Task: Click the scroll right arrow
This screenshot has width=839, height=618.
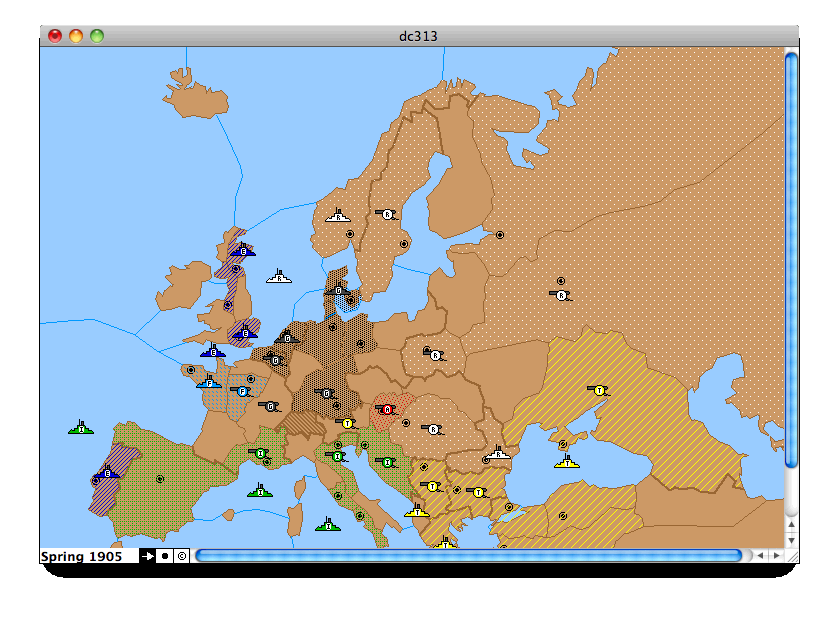Action: click(776, 556)
